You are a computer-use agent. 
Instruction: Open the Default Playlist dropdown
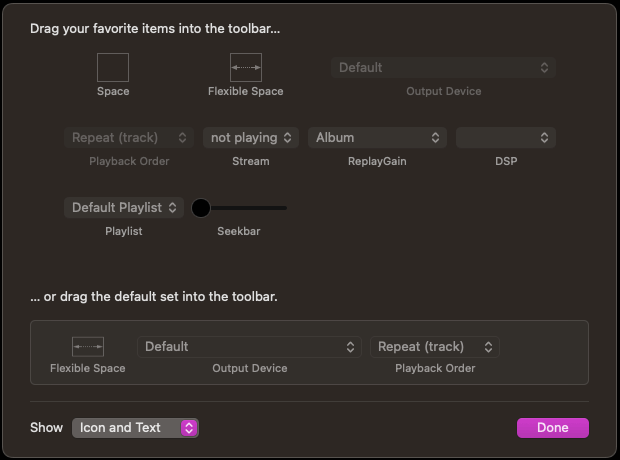point(124,208)
